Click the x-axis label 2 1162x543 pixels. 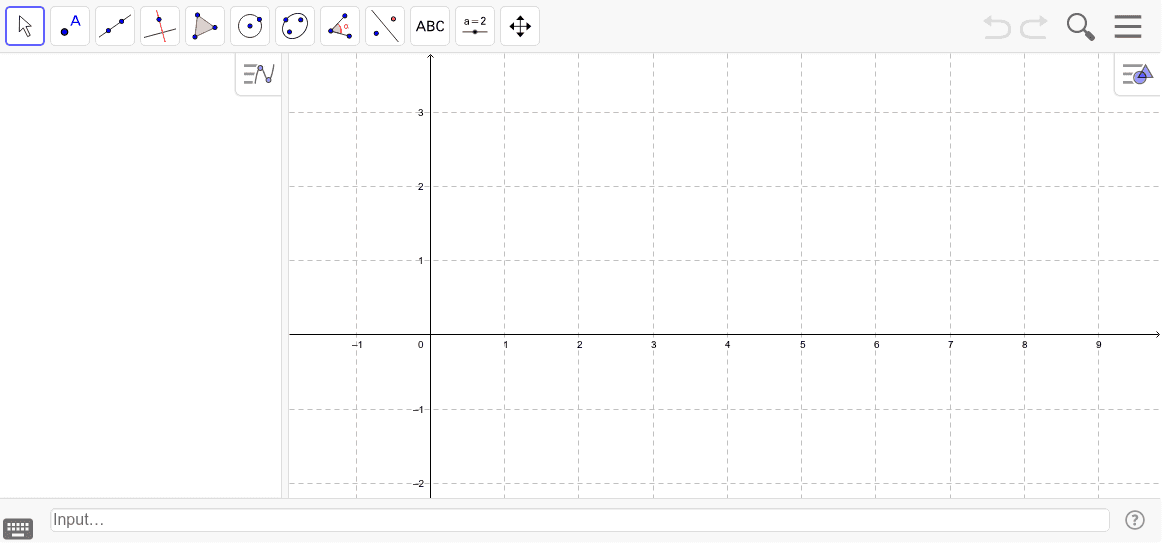point(580,344)
